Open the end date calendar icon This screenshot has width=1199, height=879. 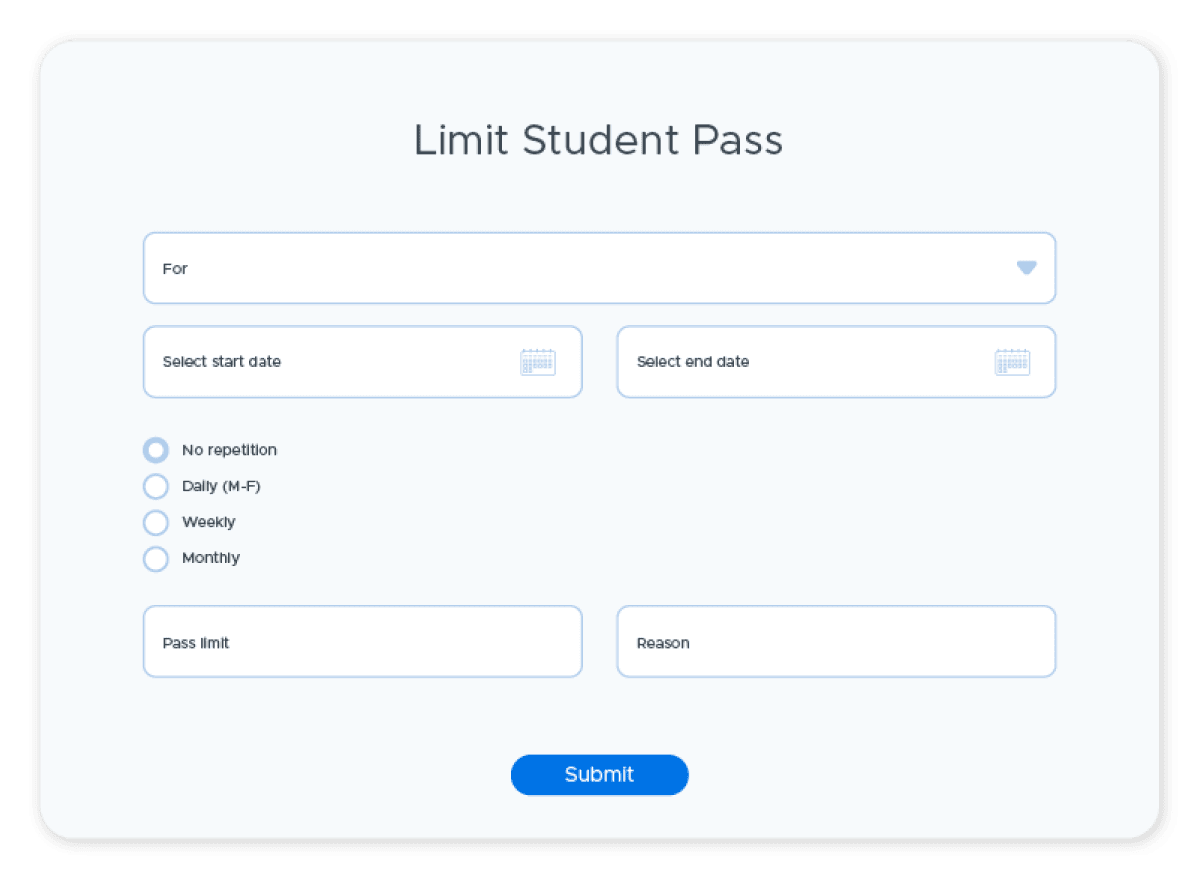click(x=1012, y=362)
